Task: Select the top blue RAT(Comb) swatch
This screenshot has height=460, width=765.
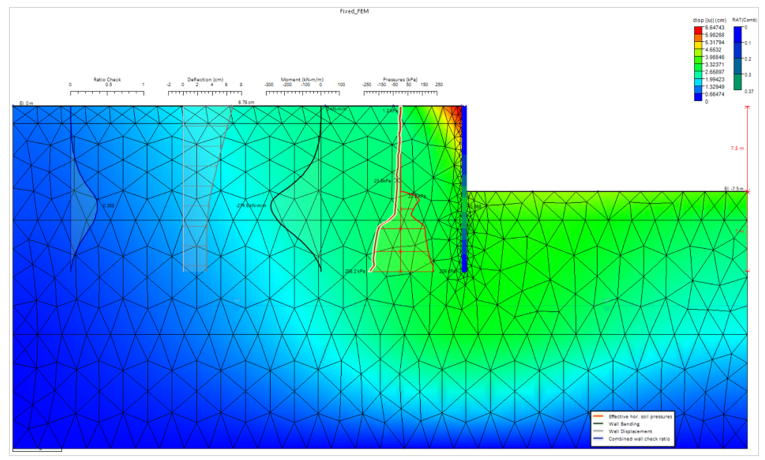Action: click(x=738, y=35)
